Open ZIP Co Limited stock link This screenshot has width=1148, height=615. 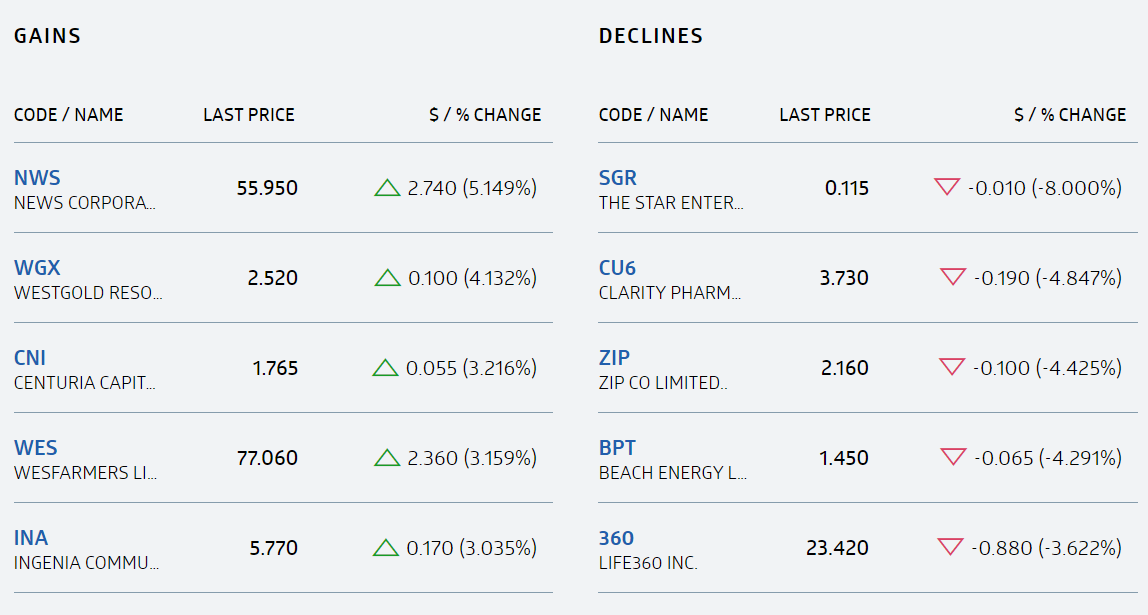[614, 358]
